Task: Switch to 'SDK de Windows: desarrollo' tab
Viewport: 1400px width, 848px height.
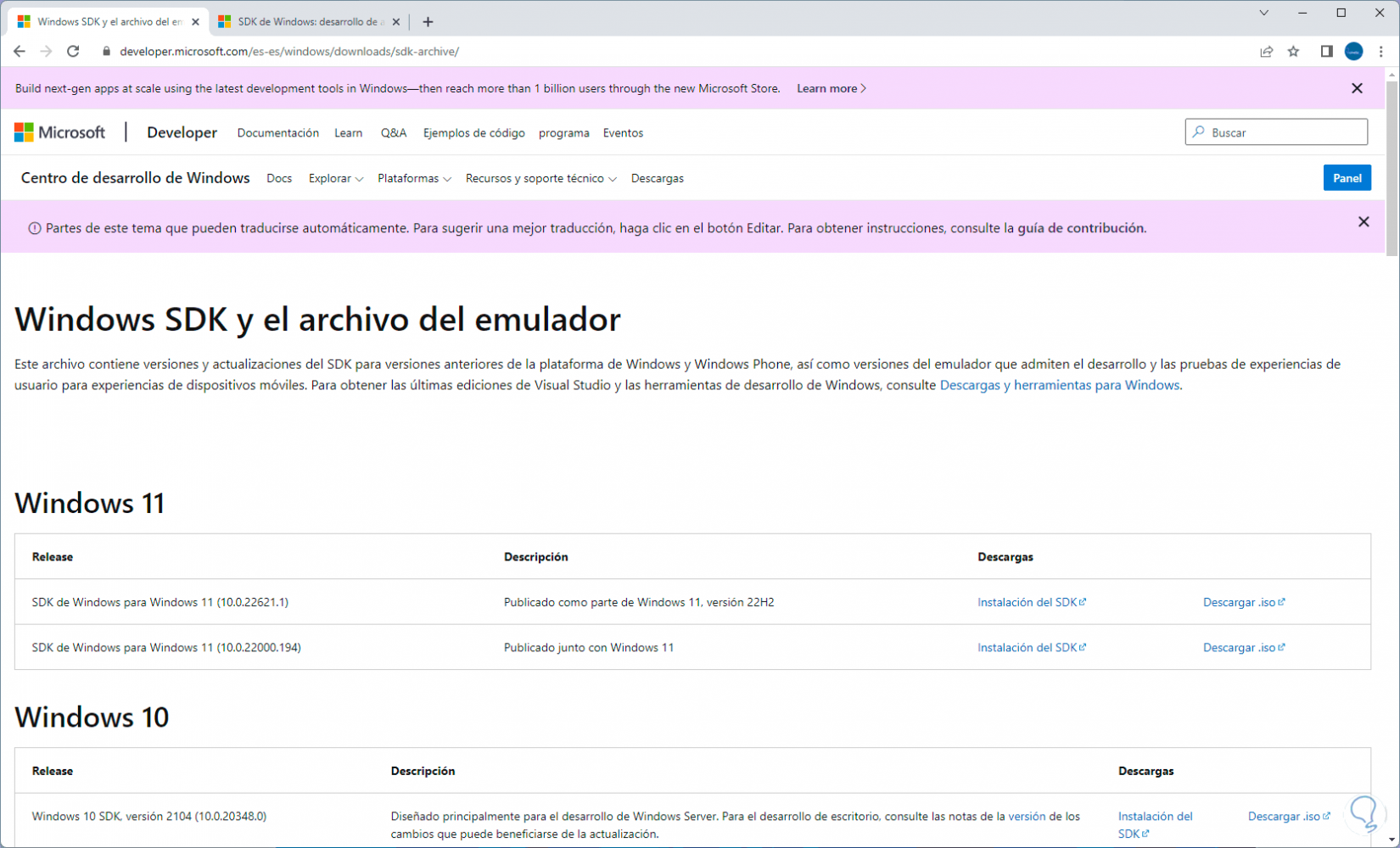Action: click(x=309, y=22)
